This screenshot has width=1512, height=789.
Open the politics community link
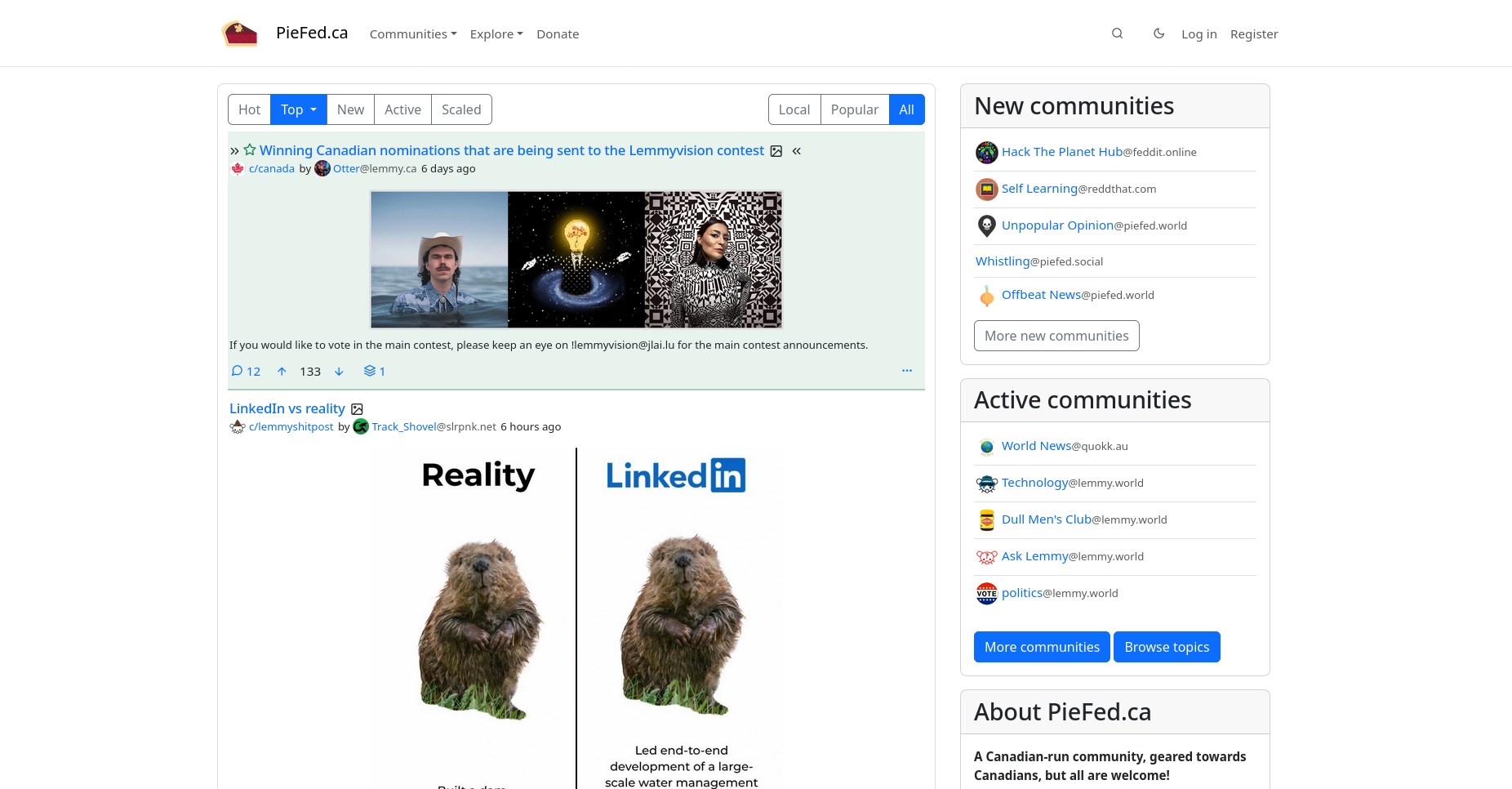tap(1021, 593)
